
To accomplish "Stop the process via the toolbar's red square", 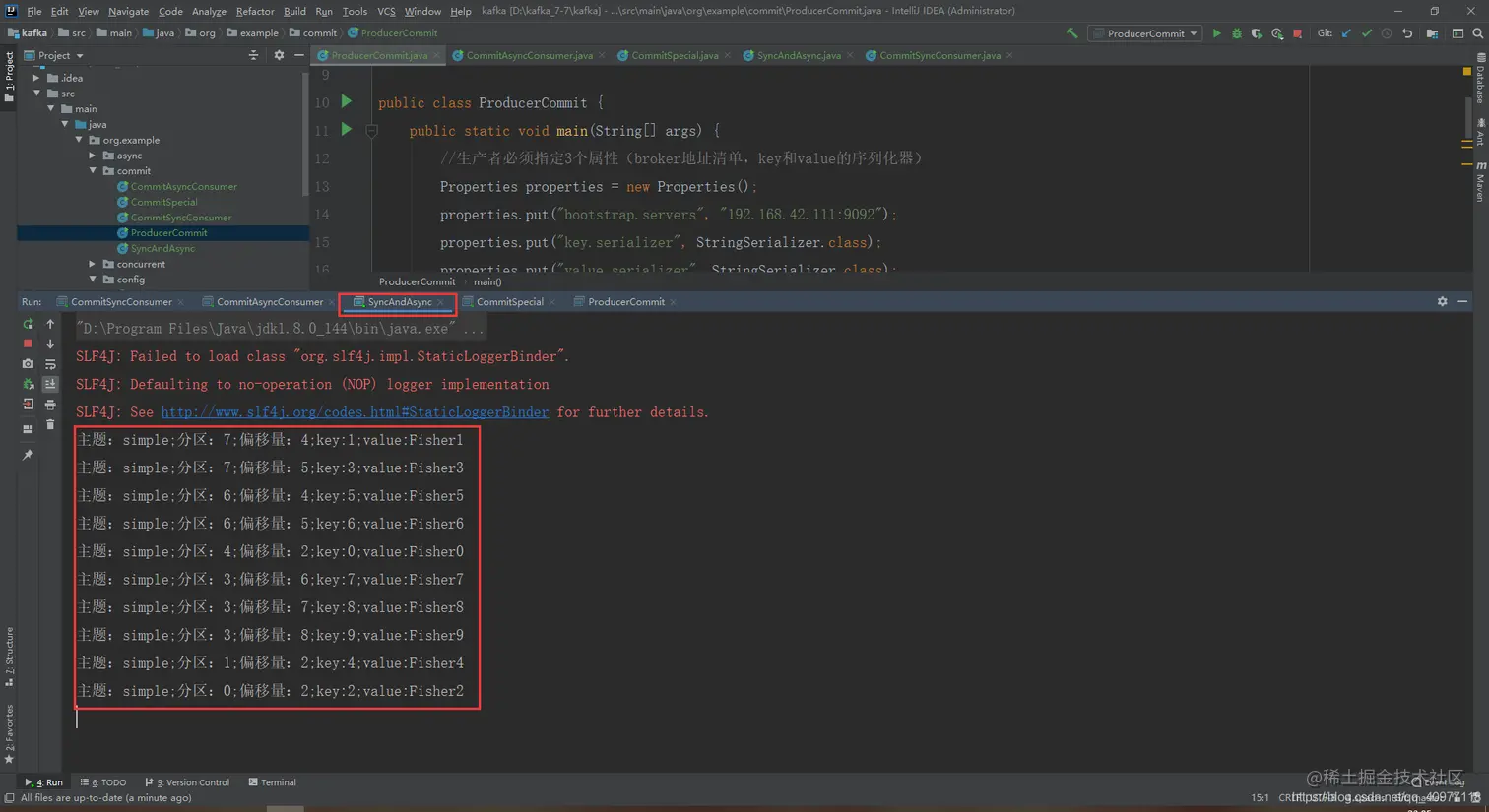I will tap(1298, 33).
